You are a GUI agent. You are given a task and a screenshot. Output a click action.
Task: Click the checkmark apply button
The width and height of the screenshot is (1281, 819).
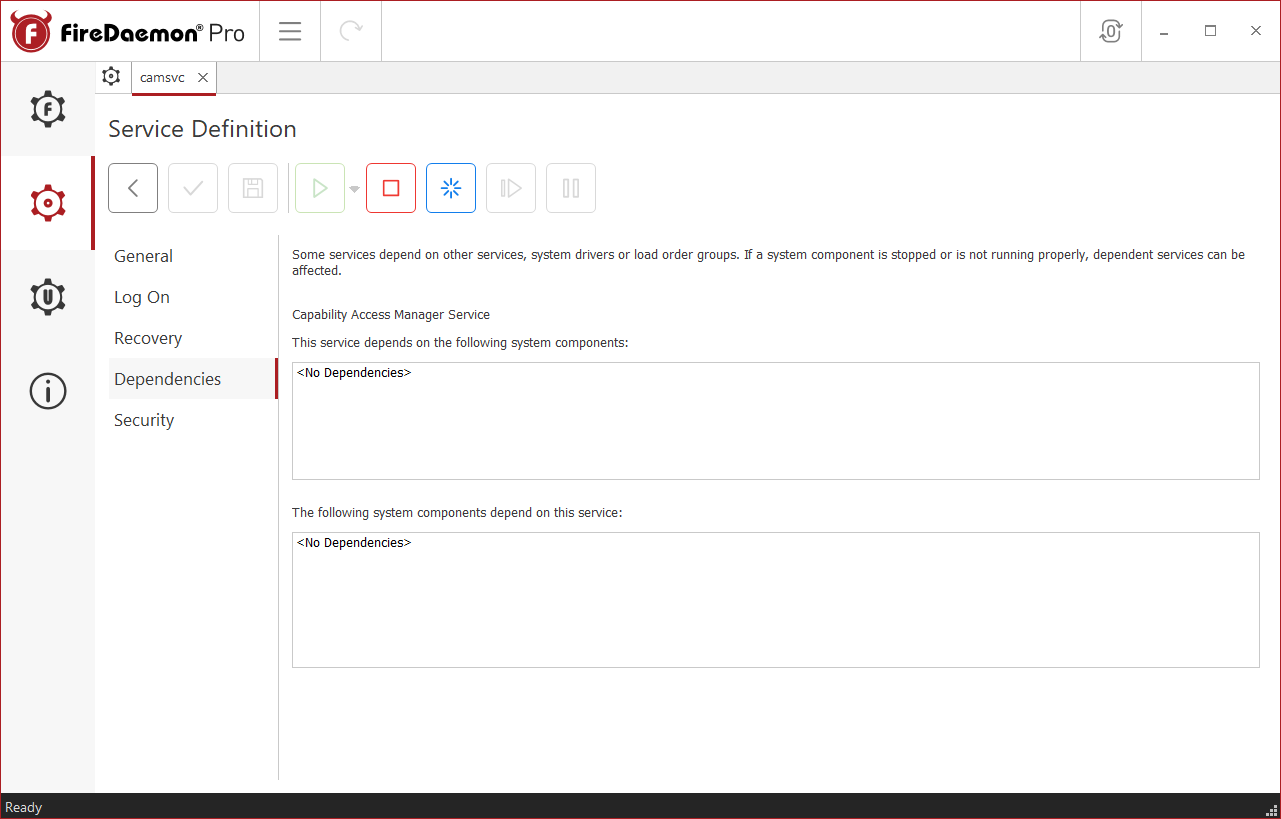click(x=193, y=188)
